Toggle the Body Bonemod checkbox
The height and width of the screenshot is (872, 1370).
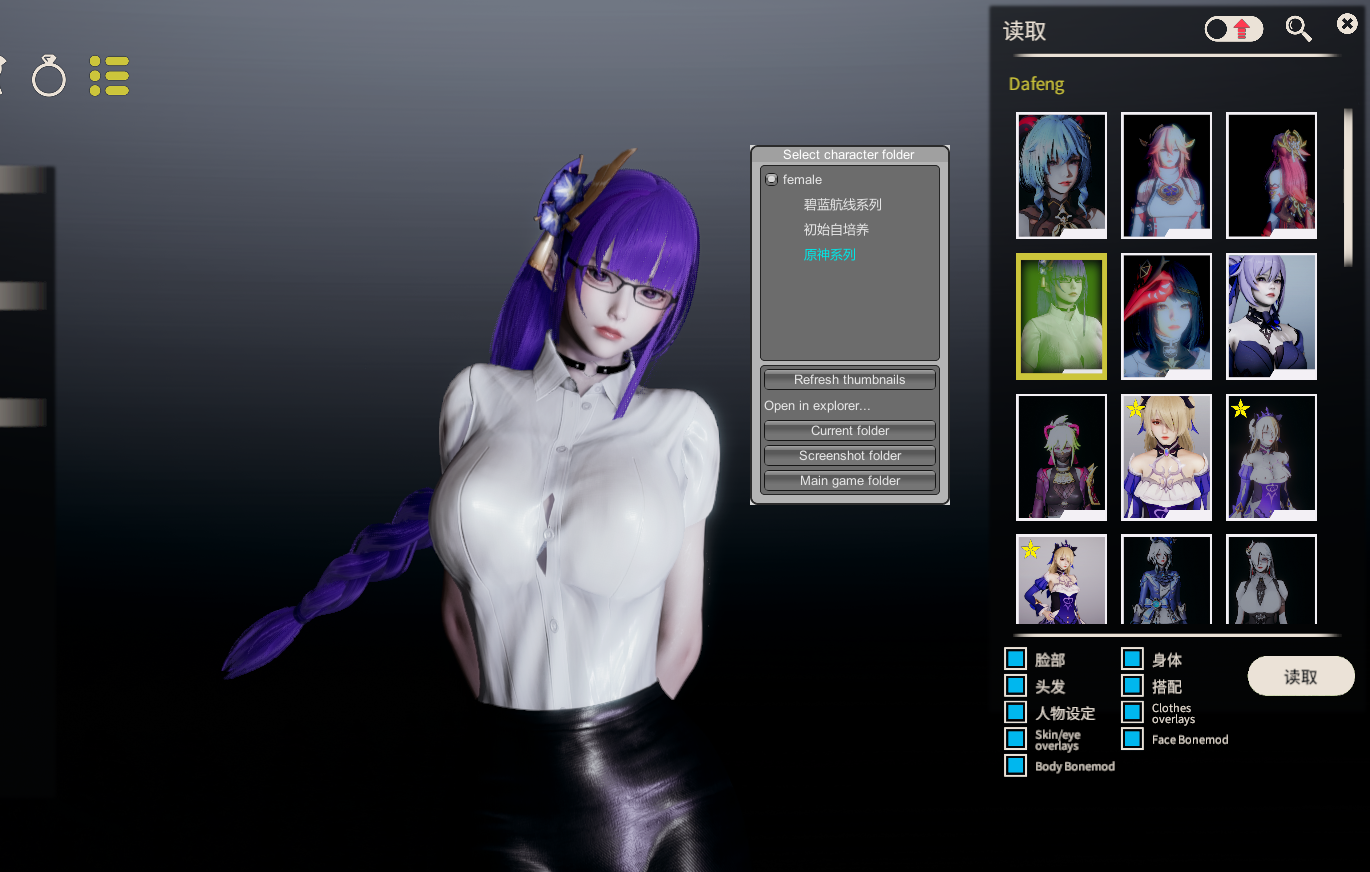pos(1015,766)
